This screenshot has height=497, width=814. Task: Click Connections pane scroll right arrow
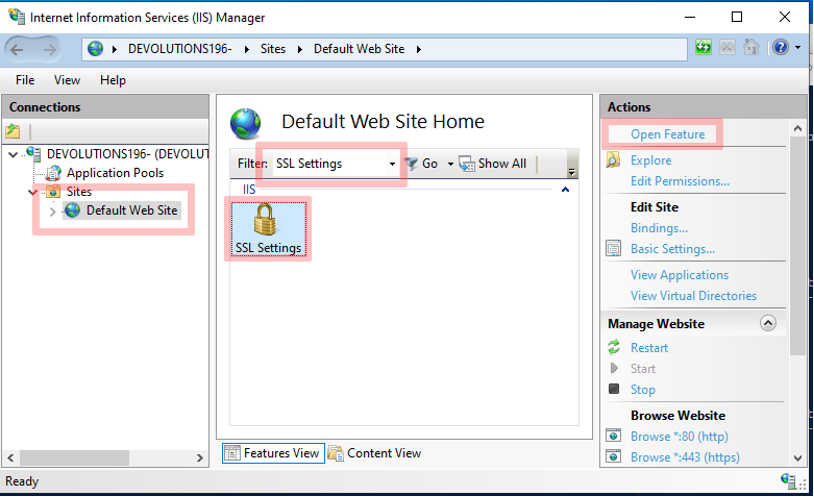pos(199,458)
